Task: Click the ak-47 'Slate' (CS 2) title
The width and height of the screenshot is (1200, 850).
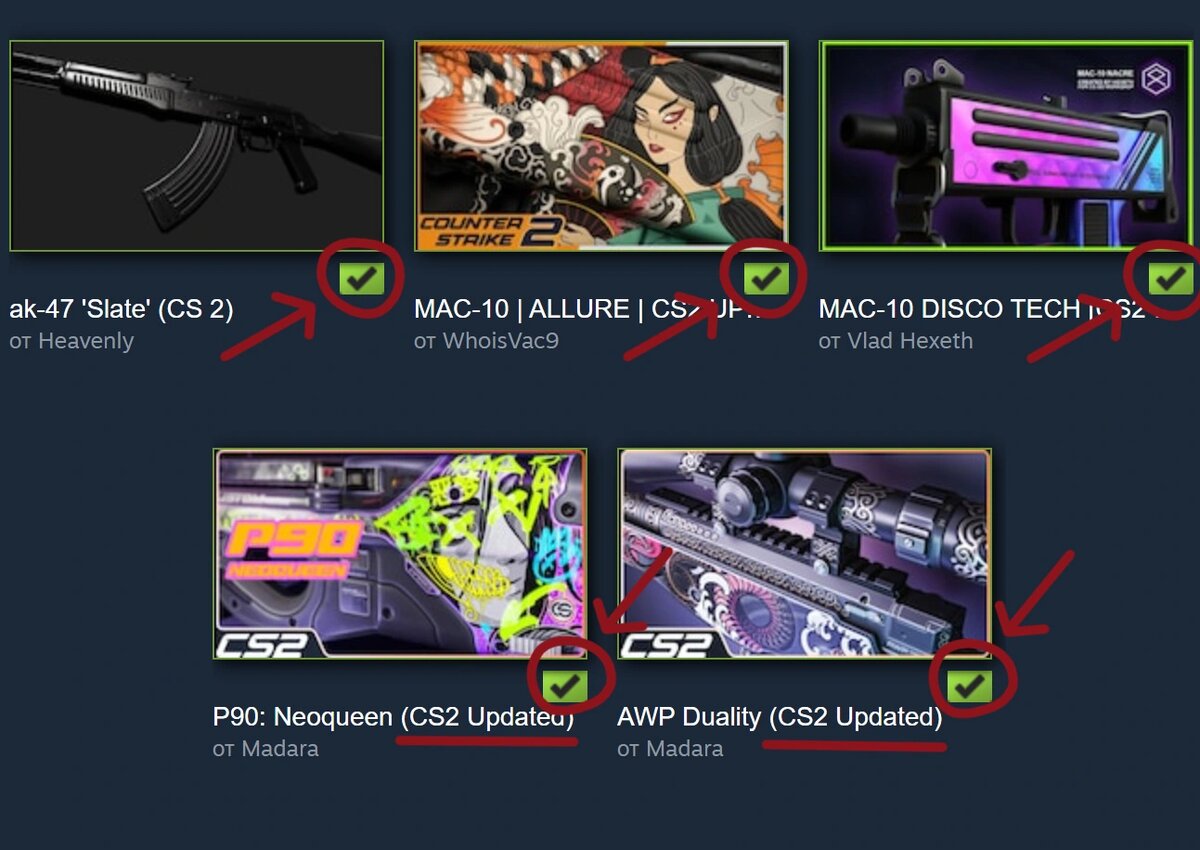Action: pyautogui.click(x=121, y=310)
